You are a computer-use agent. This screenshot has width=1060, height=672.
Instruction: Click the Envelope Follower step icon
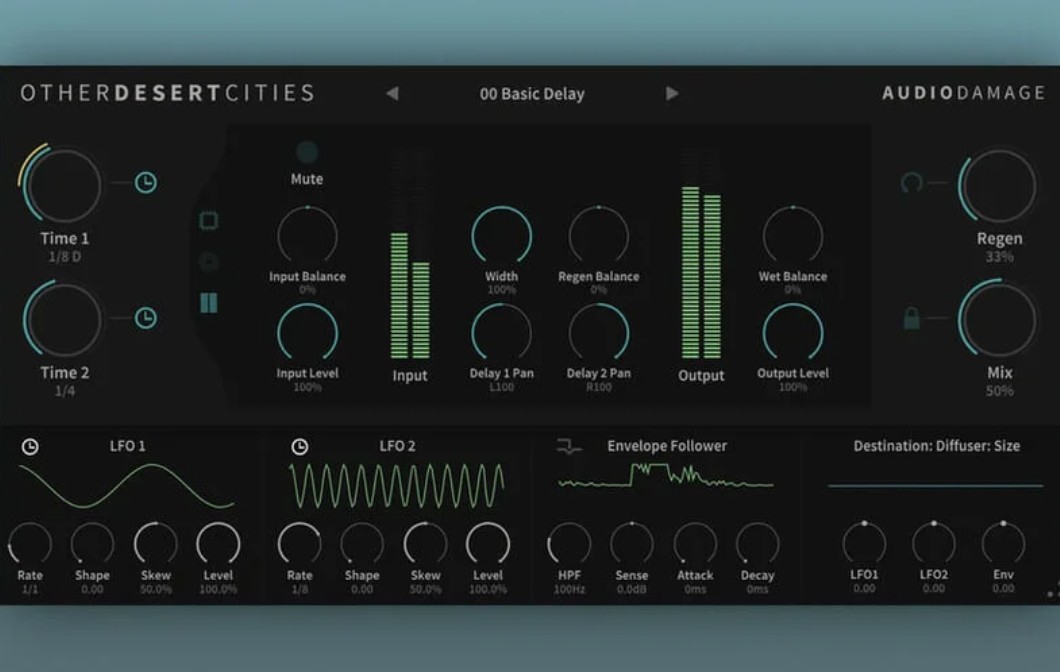[569, 447]
